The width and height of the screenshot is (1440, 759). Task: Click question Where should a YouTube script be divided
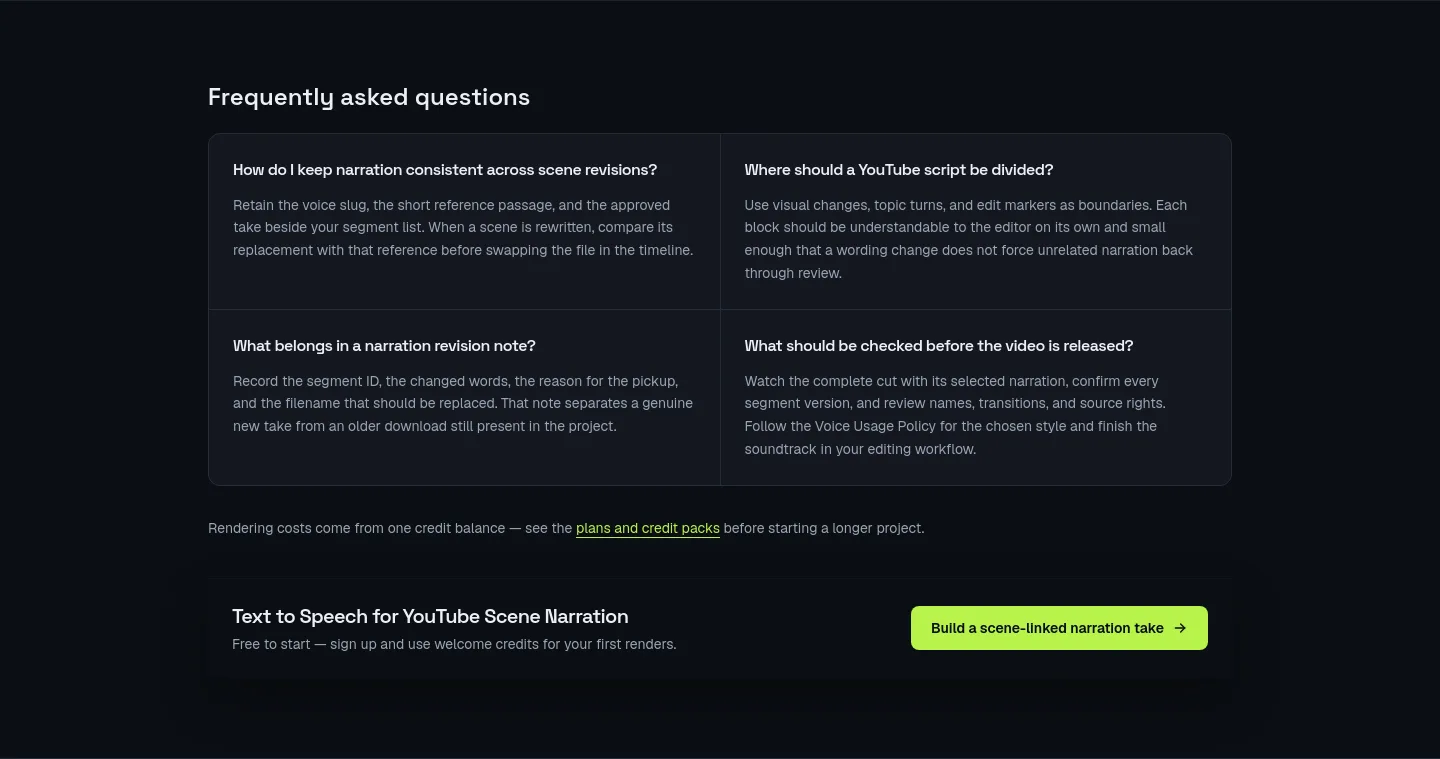tap(899, 170)
